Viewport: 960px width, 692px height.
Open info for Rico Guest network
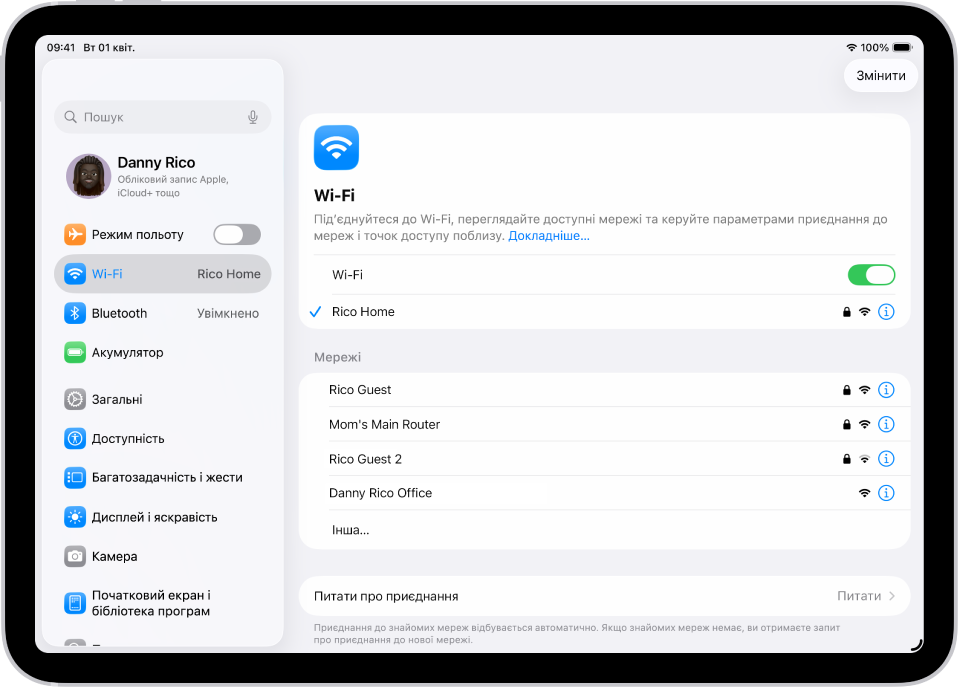click(x=886, y=390)
